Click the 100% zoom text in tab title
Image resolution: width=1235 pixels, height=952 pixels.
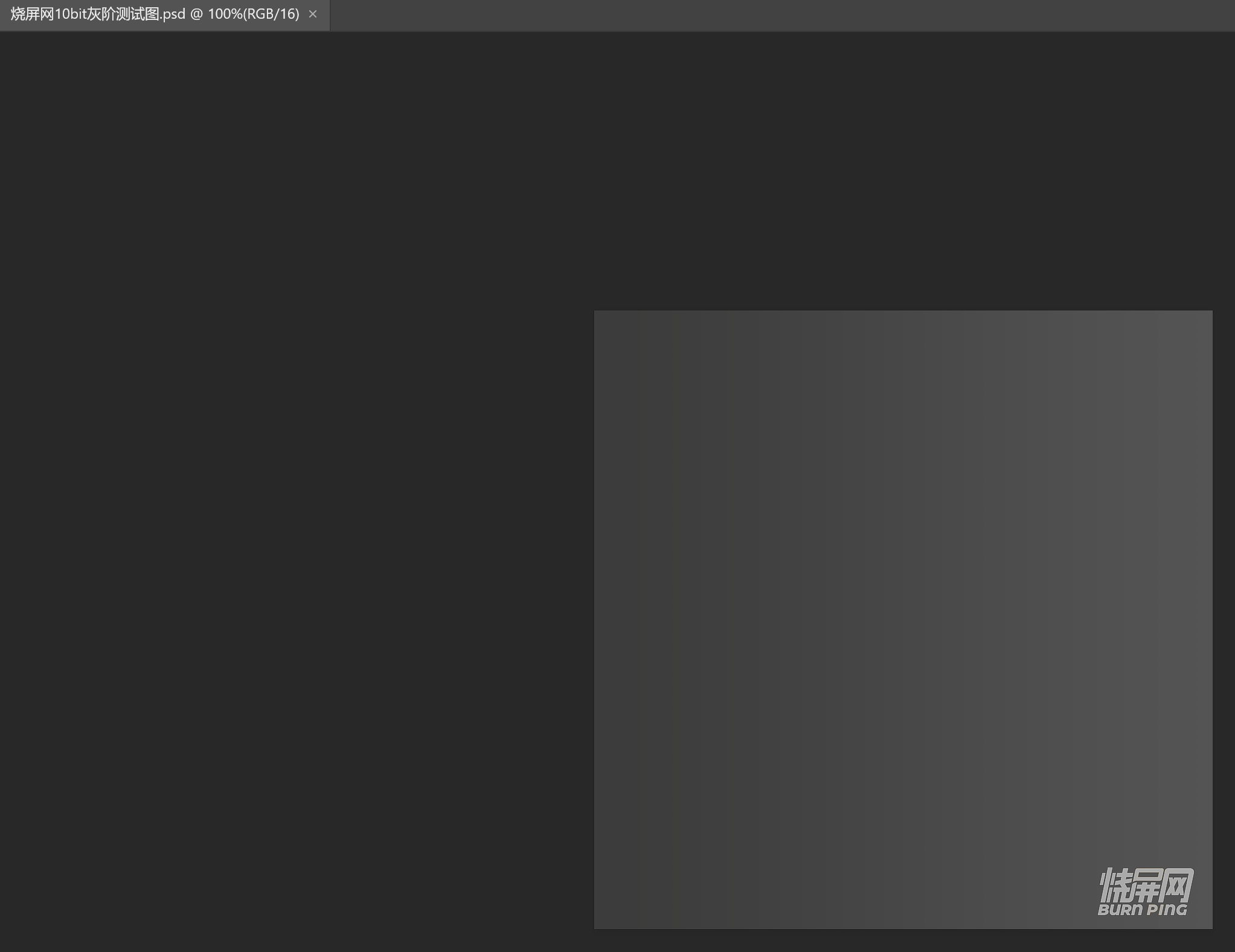[225, 14]
